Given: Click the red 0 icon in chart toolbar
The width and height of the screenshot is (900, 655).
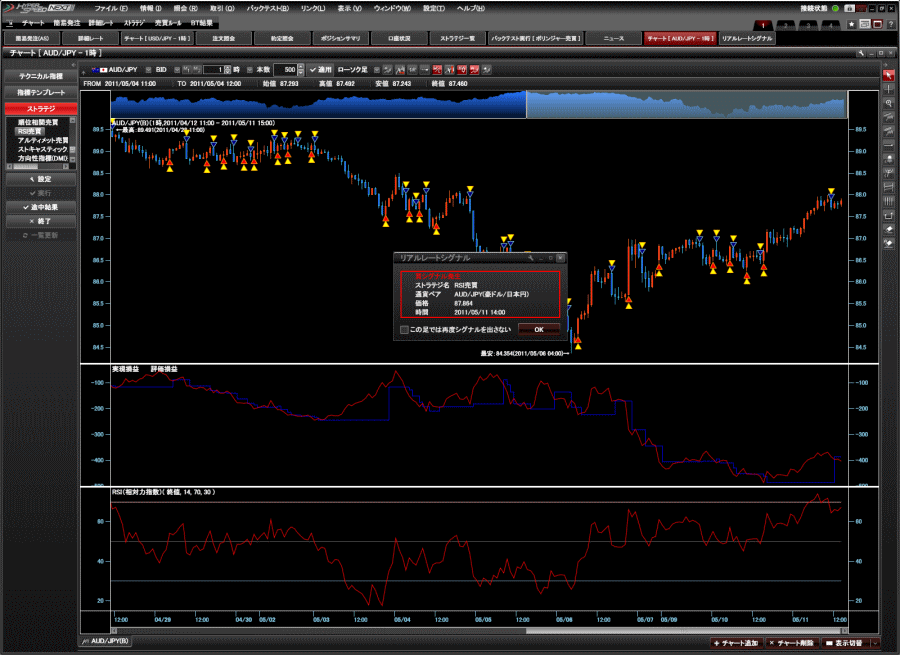Looking at the screenshot, I should [x=462, y=69].
